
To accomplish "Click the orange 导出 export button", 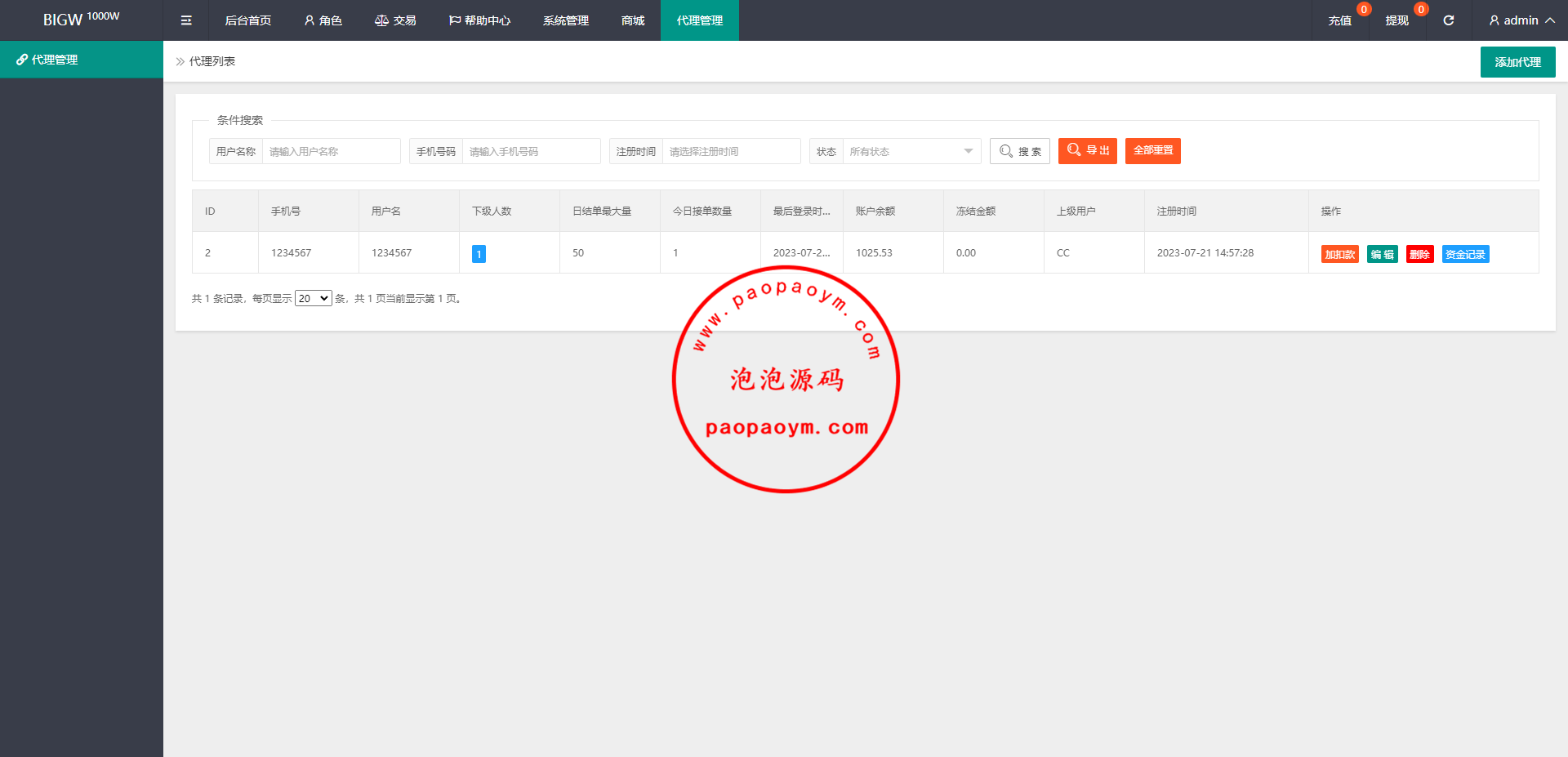I will tap(1087, 151).
